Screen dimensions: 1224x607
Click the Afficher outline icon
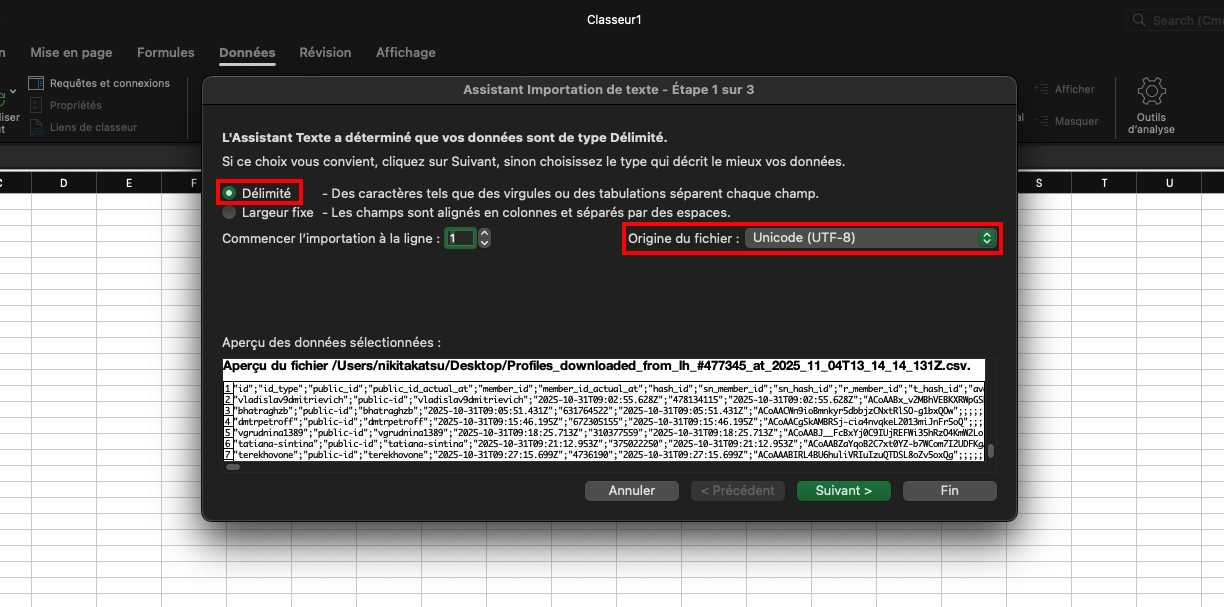tap(1040, 89)
